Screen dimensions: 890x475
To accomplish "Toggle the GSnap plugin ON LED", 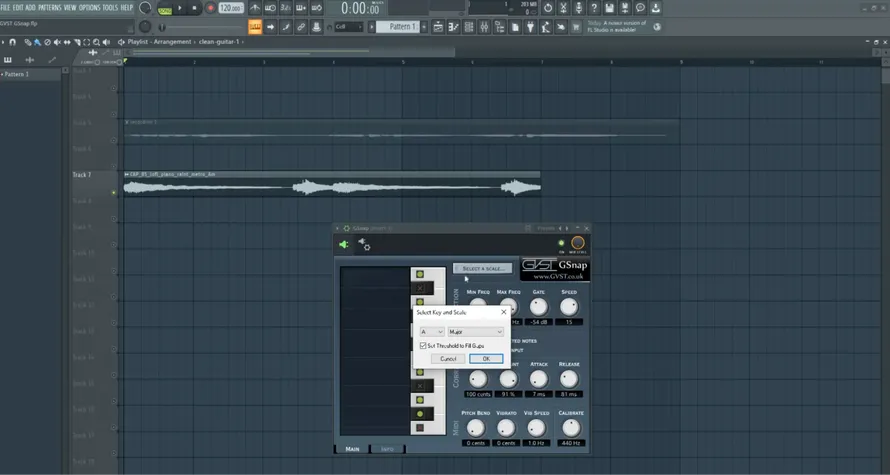I will point(561,243).
